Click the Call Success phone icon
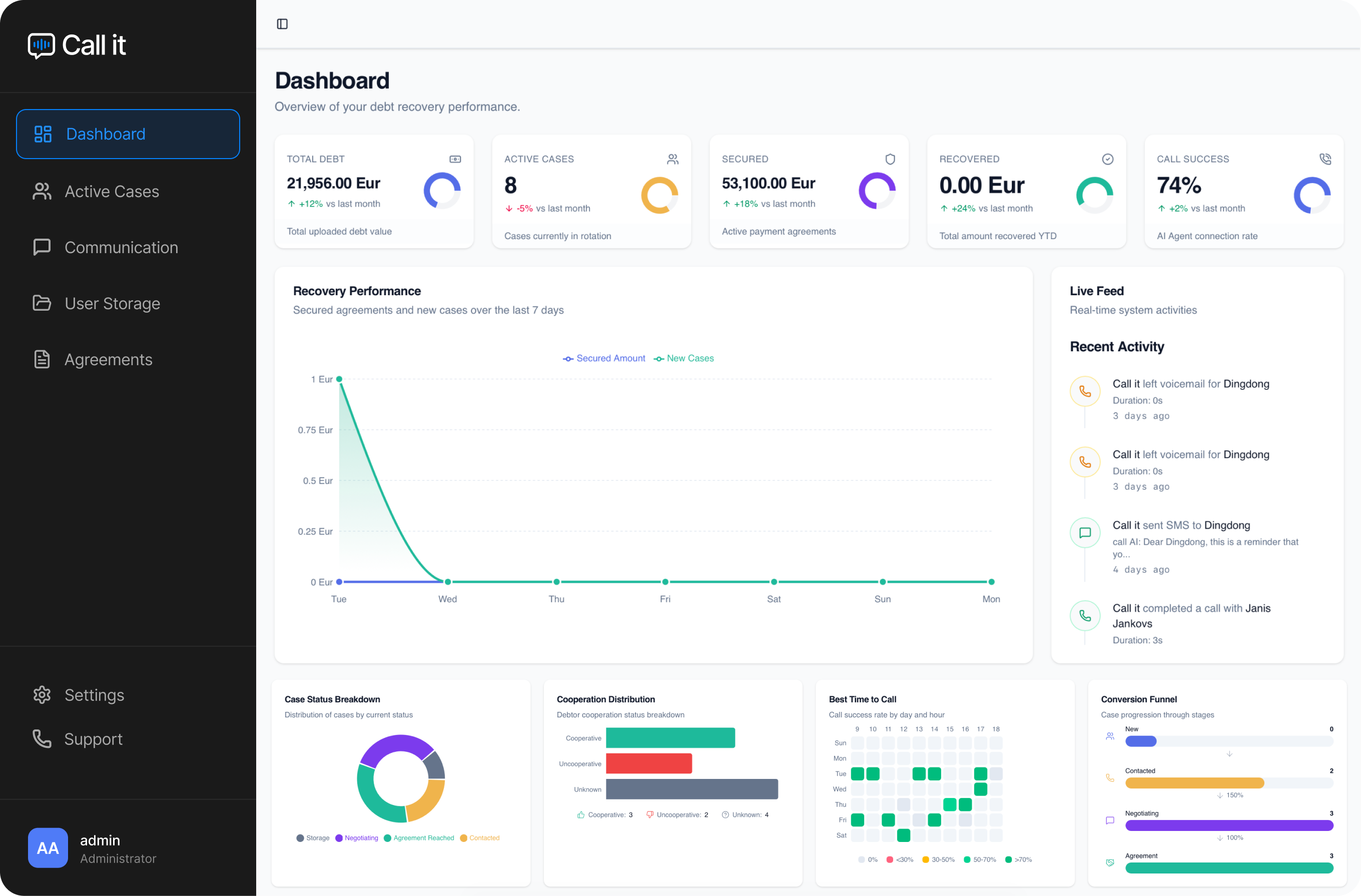 point(1325,159)
